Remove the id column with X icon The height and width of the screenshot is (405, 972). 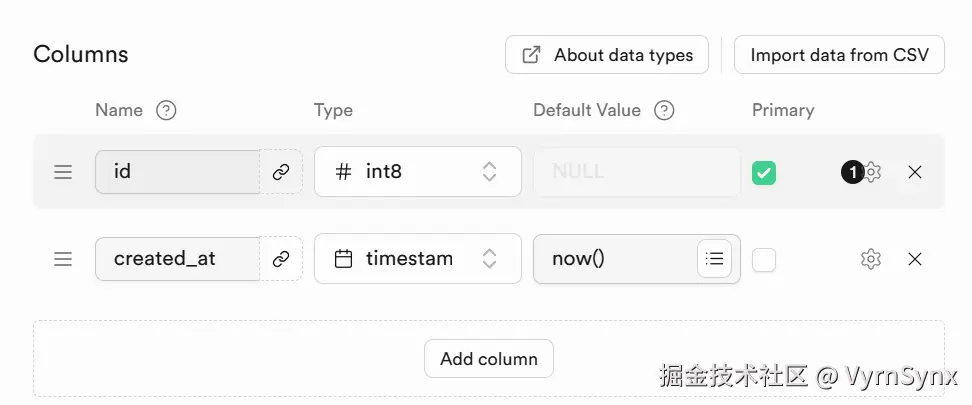pyautogui.click(x=914, y=172)
